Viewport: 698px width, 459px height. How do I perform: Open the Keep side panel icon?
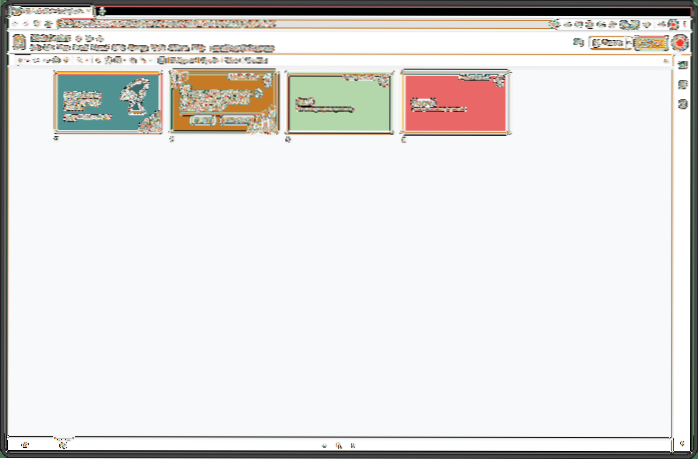coord(683,85)
